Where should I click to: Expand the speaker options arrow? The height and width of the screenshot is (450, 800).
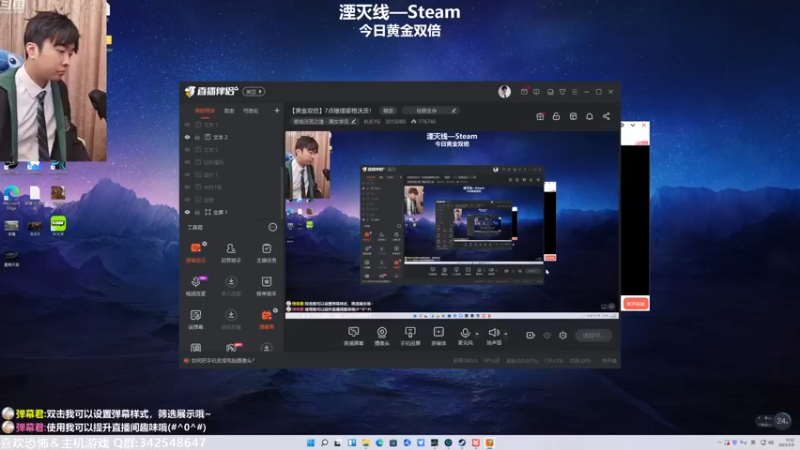[506, 334]
